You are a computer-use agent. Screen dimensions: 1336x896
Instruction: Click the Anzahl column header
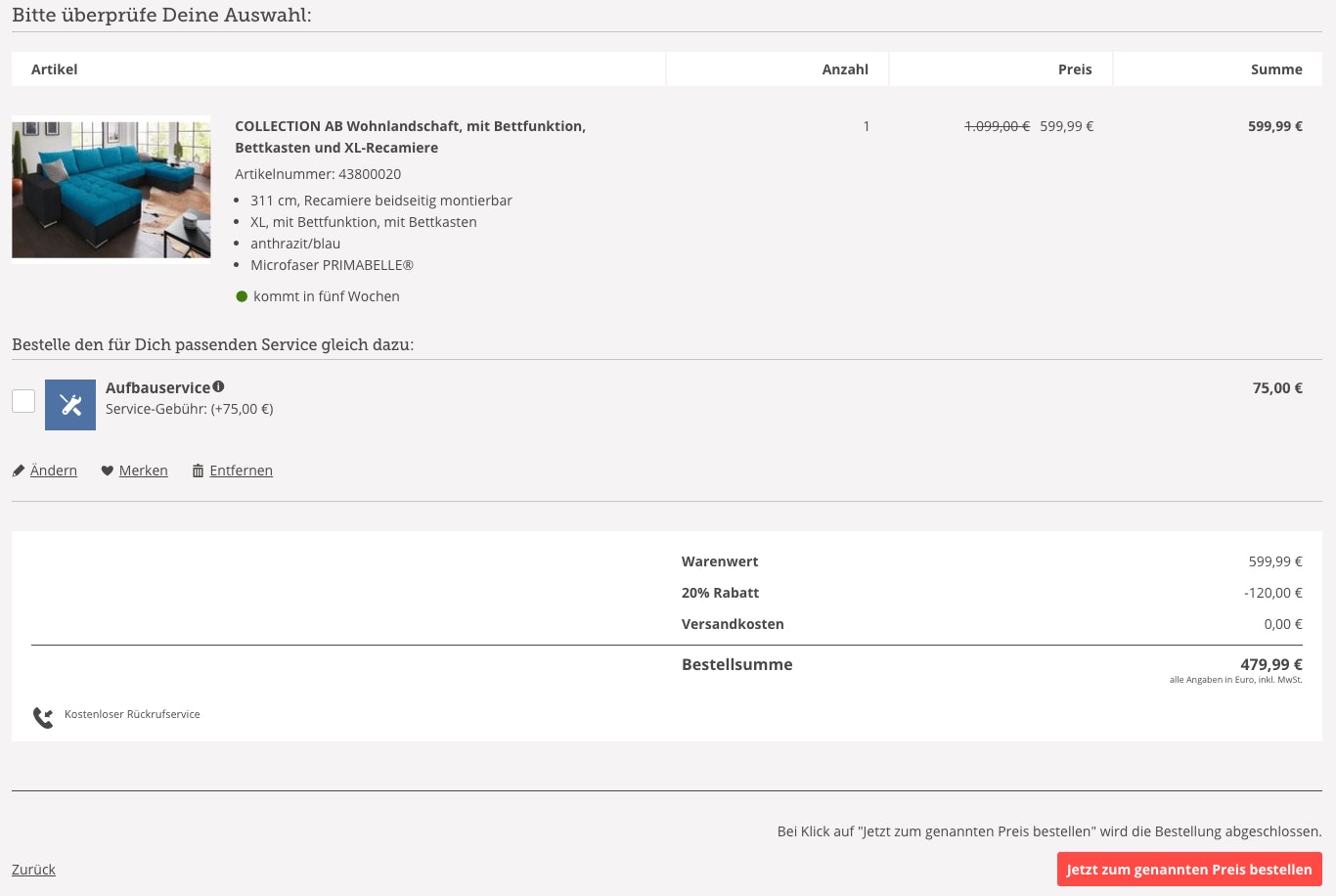(x=845, y=69)
